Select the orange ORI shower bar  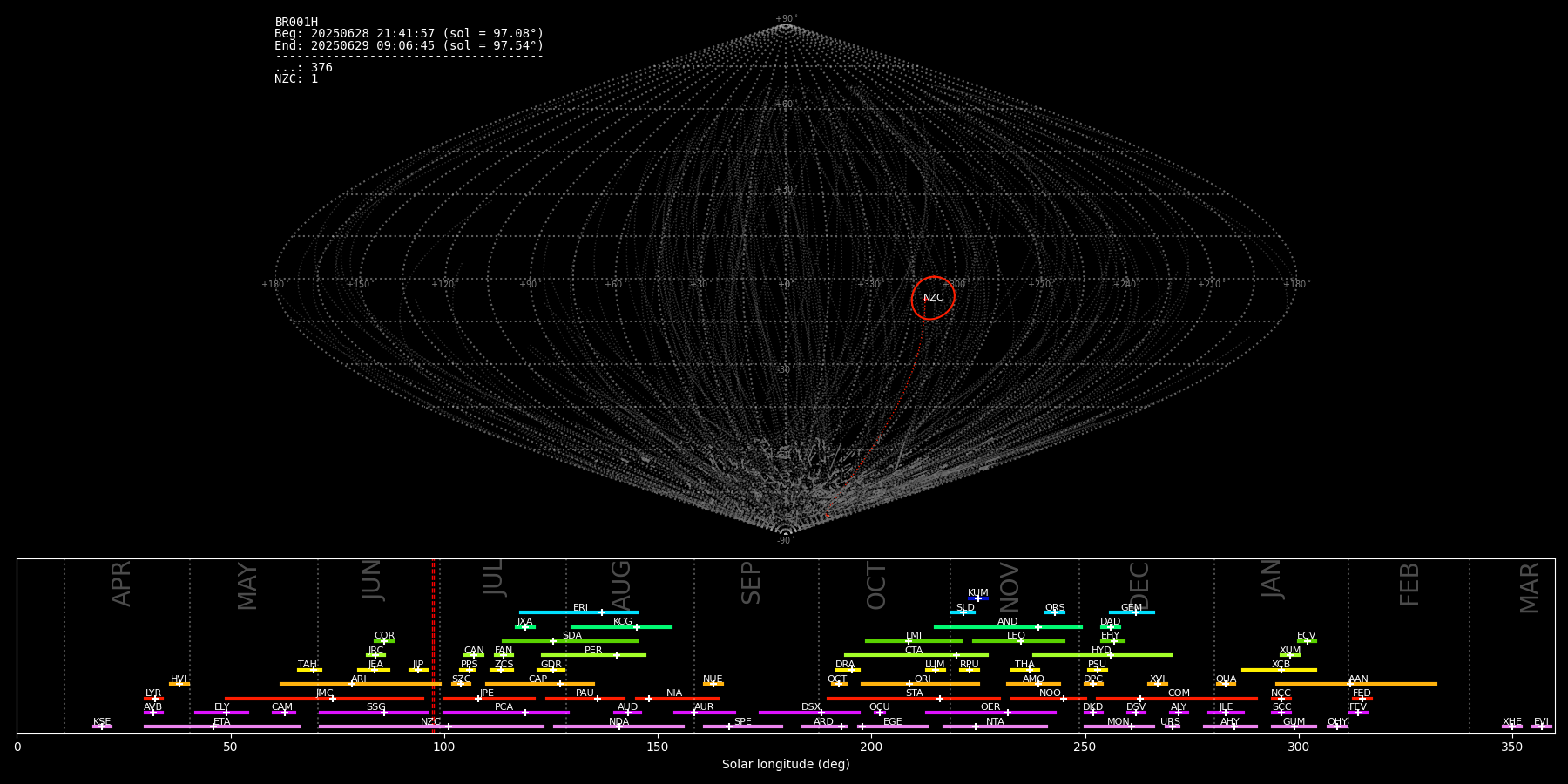click(920, 684)
